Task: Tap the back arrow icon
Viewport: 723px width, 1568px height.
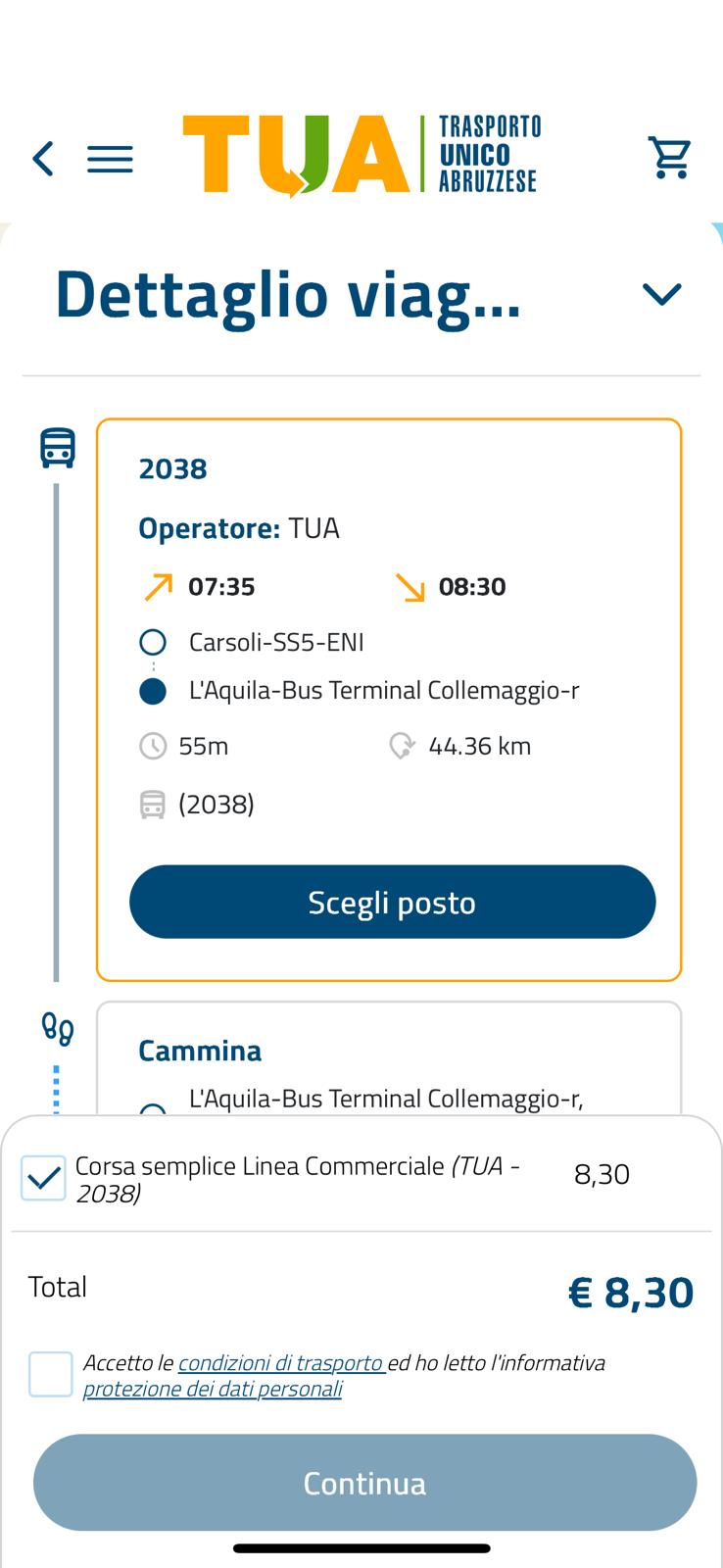Action: pyautogui.click(x=43, y=158)
